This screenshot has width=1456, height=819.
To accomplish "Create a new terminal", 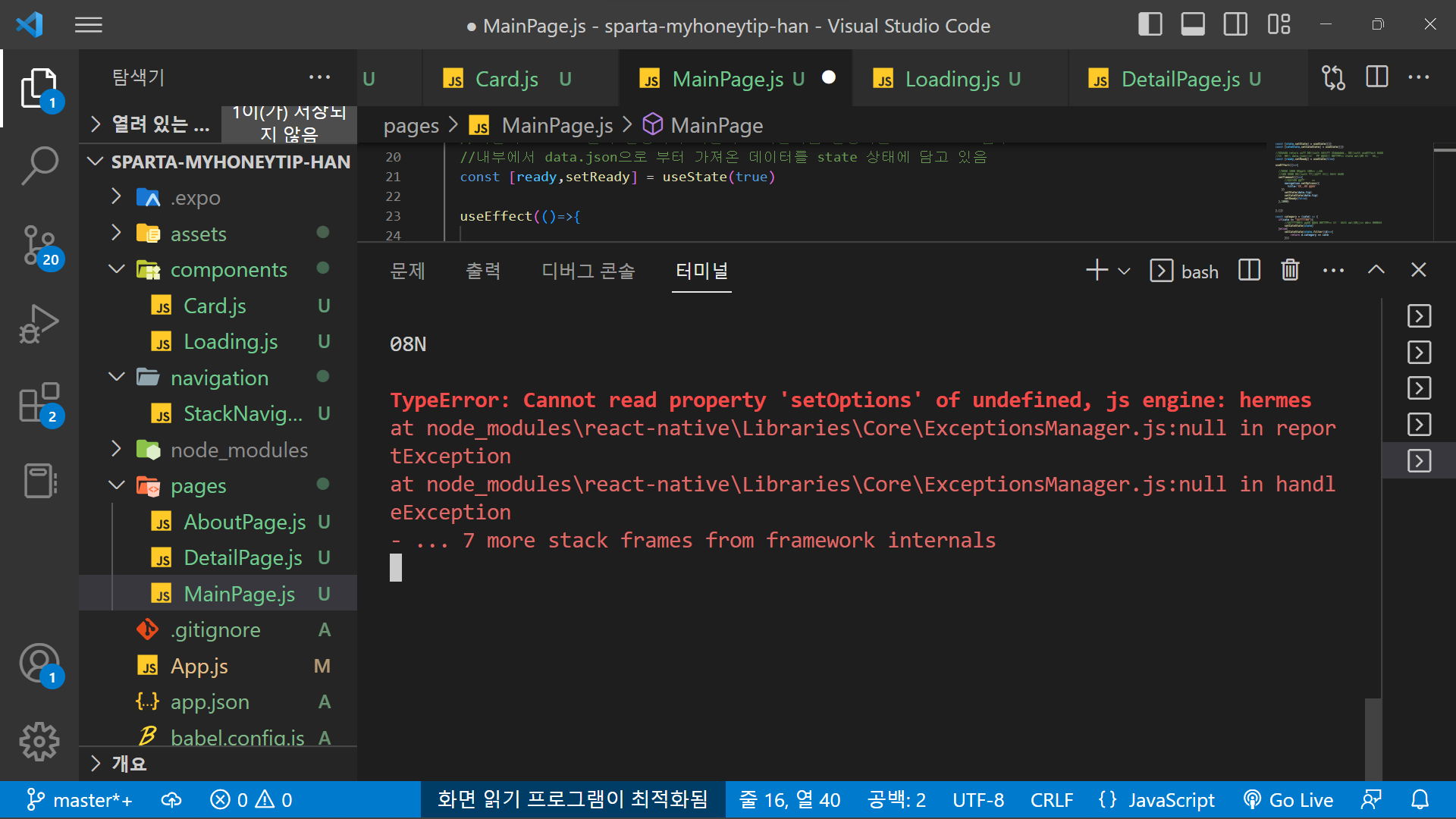I will [x=1097, y=271].
